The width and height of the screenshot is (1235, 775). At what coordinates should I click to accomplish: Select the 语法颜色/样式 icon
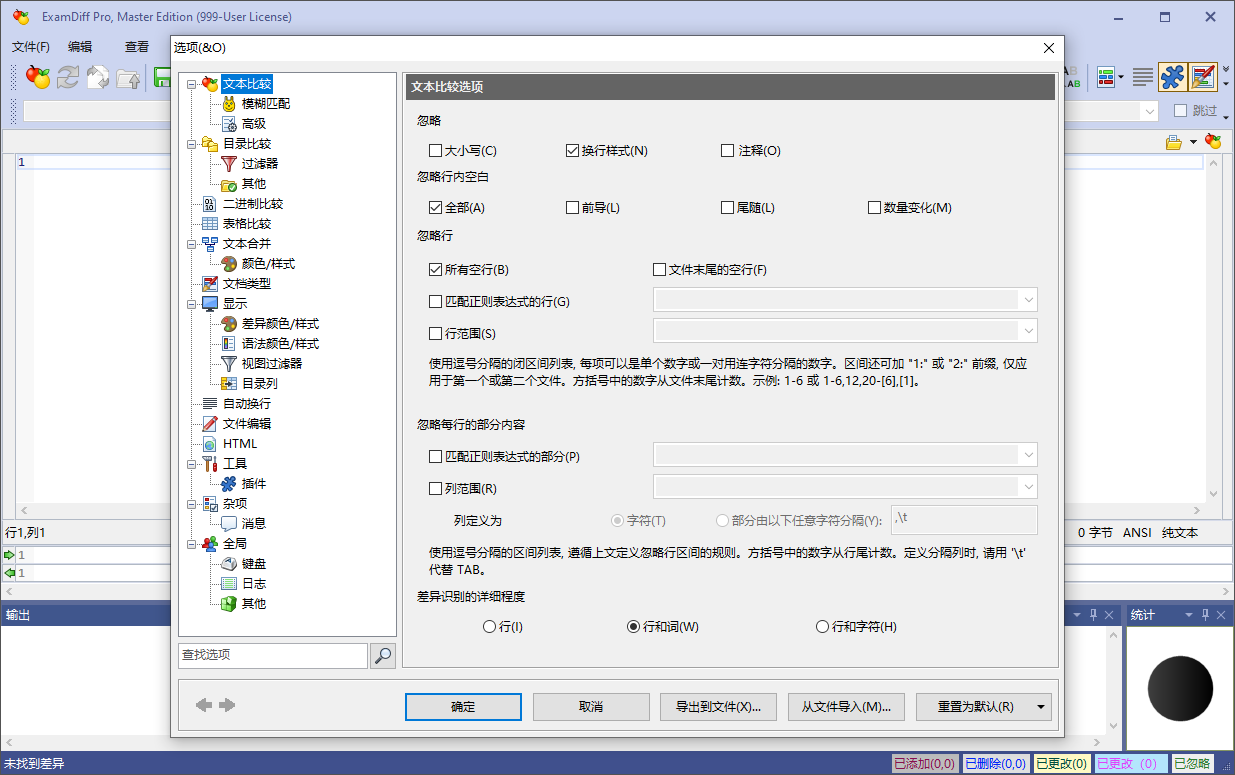click(x=229, y=344)
